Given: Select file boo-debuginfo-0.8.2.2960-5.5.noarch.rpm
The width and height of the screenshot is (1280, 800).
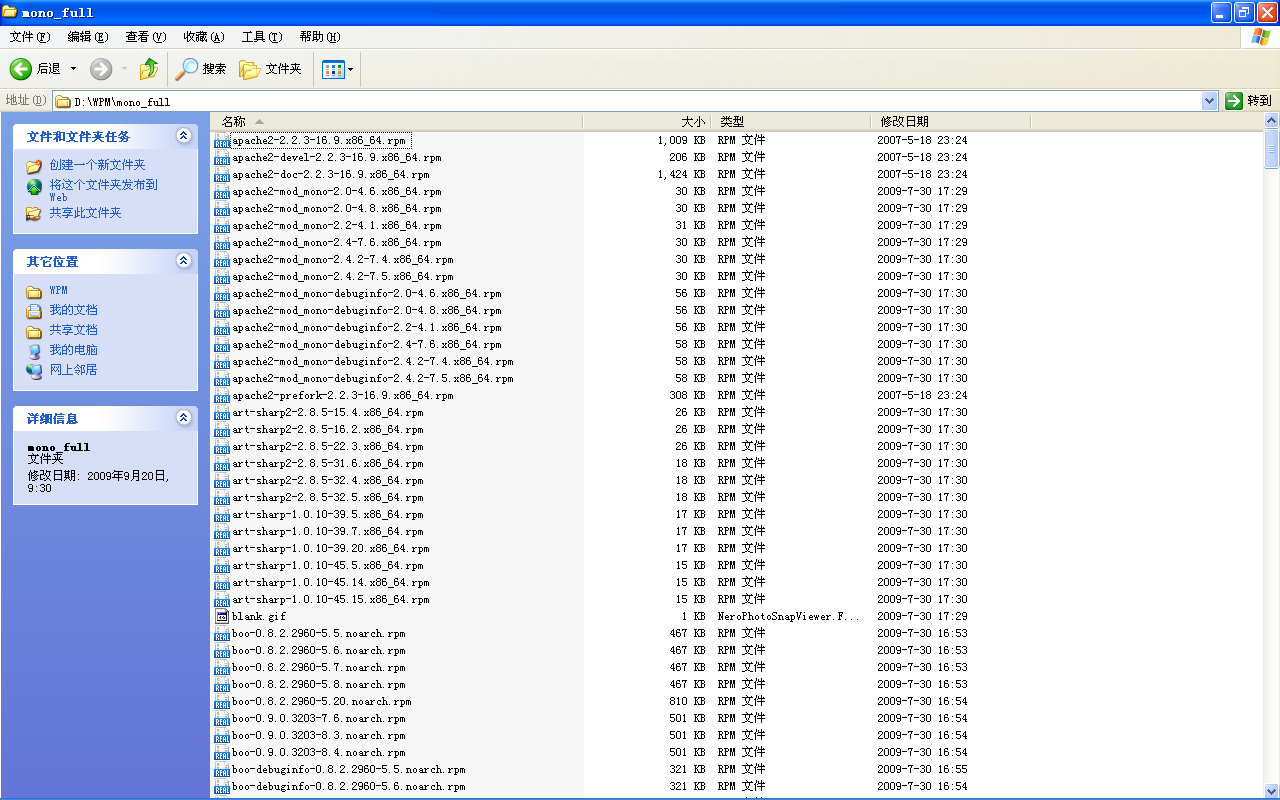Looking at the screenshot, I should point(348,770).
